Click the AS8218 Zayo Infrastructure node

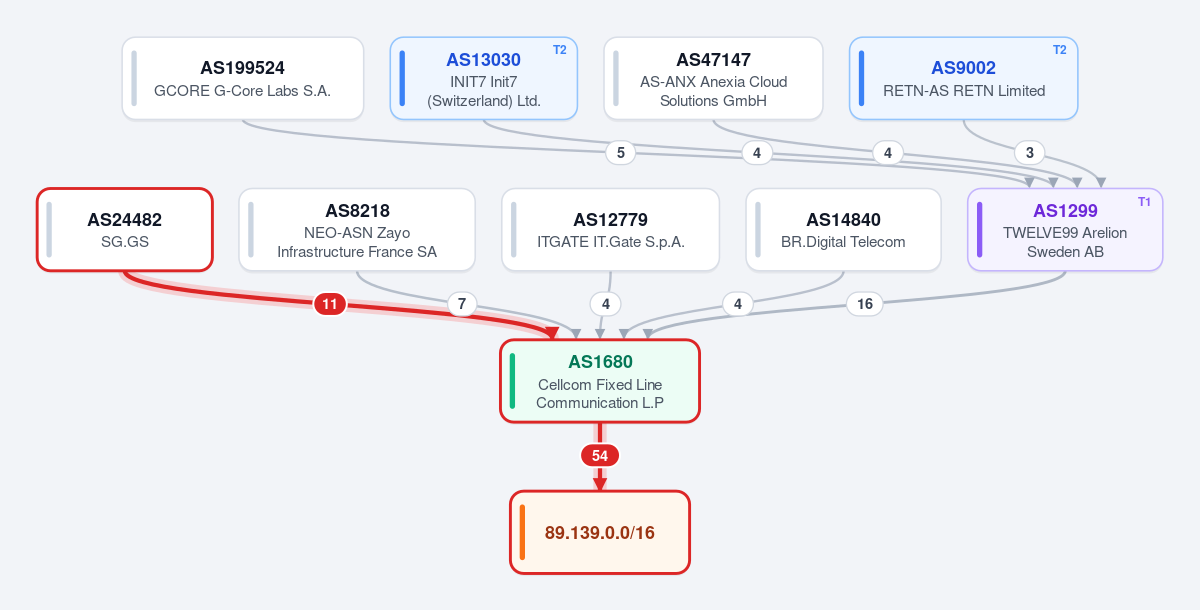(x=357, y=229)
